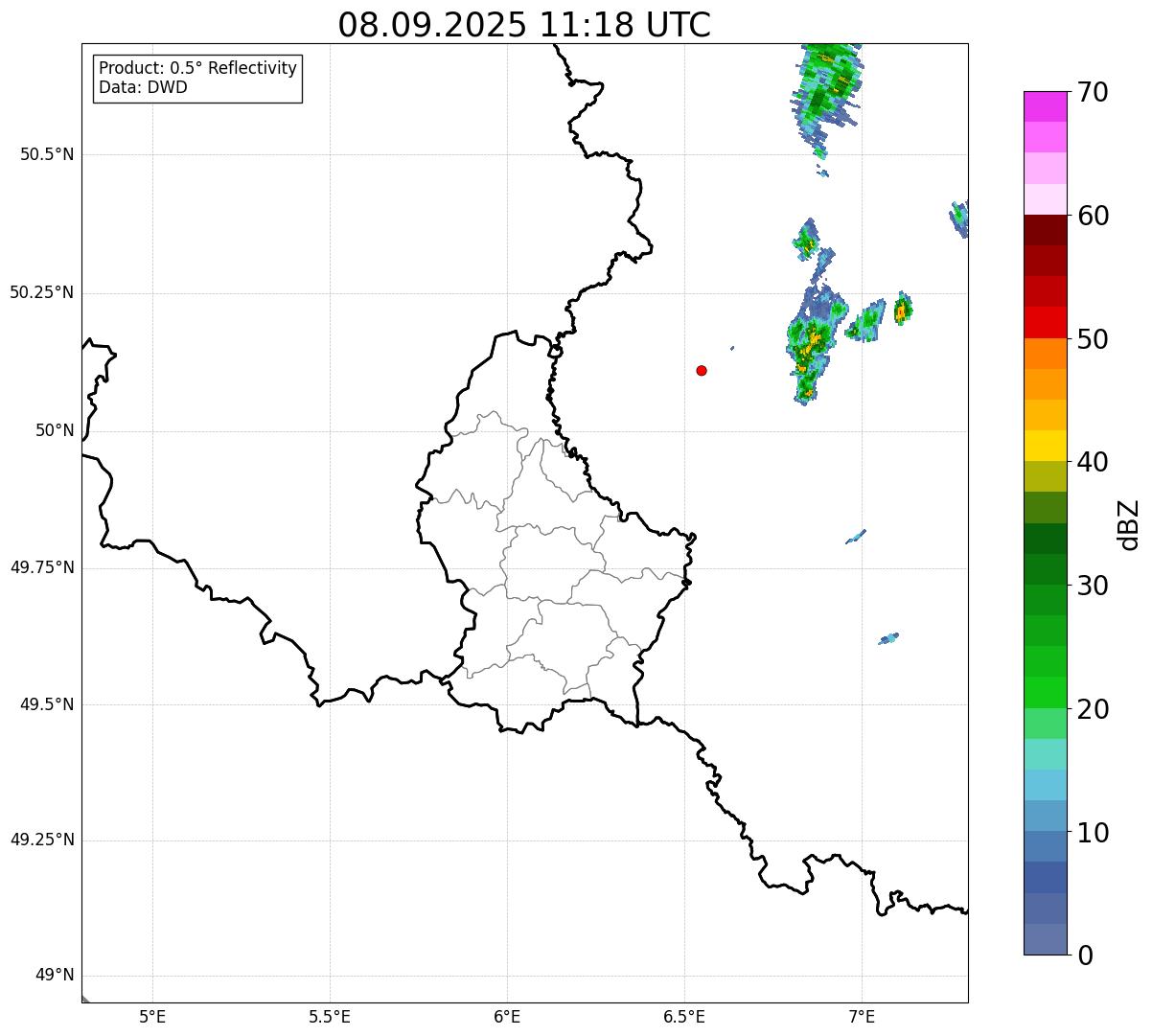The width and height of the screenshot is (1152, 1036).
Task: Click the magenta top colorbar swatch
Action: [1045, 106]
